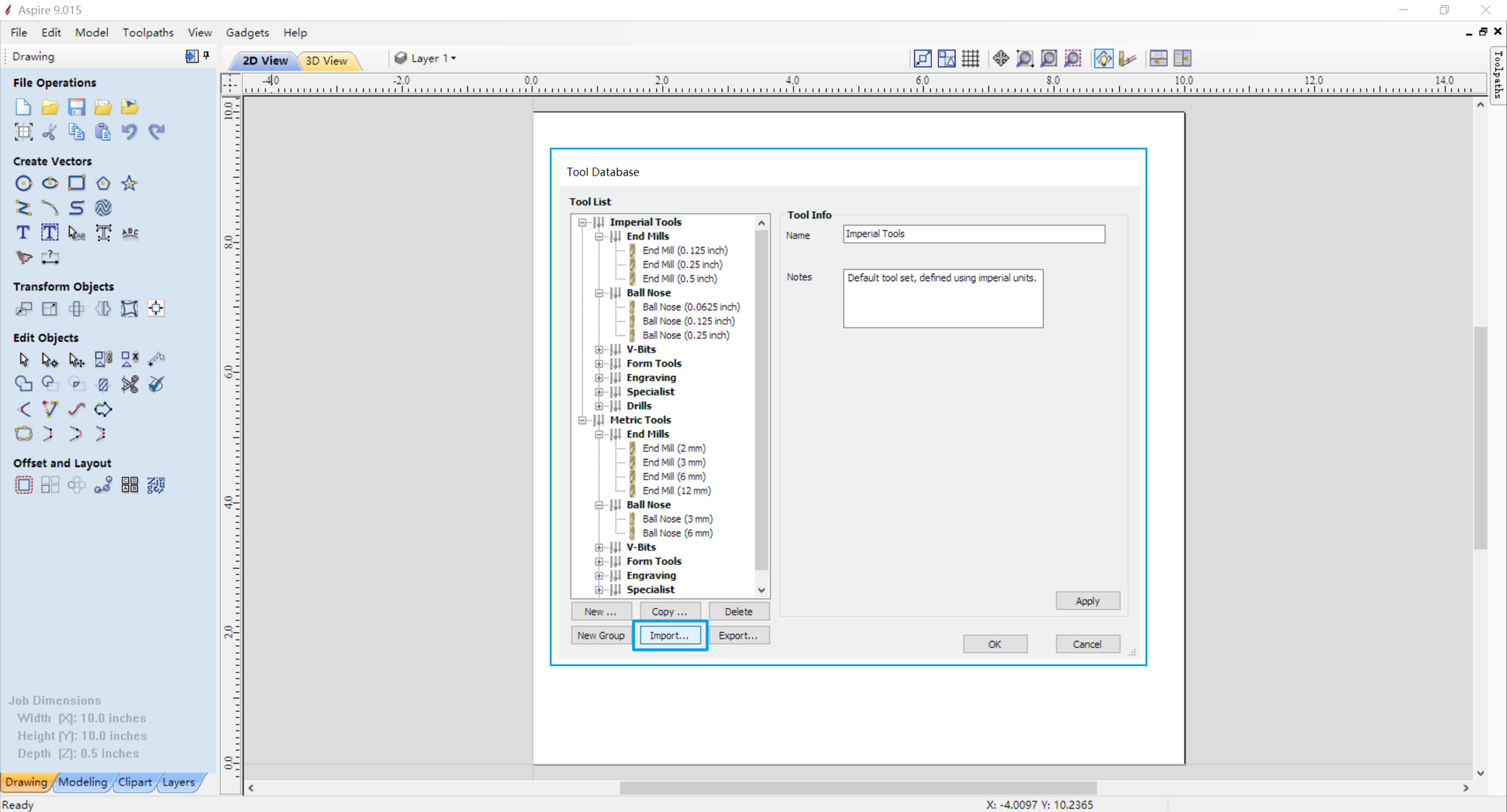Click the Import button in Tool Database

click(x=670, y=635)
